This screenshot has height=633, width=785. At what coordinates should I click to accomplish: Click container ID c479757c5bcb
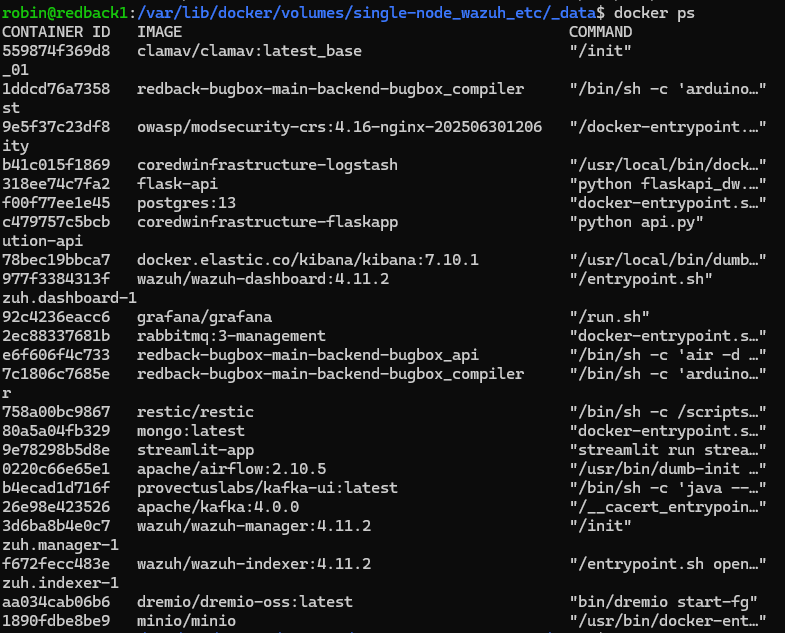click(x=56, y=222)
